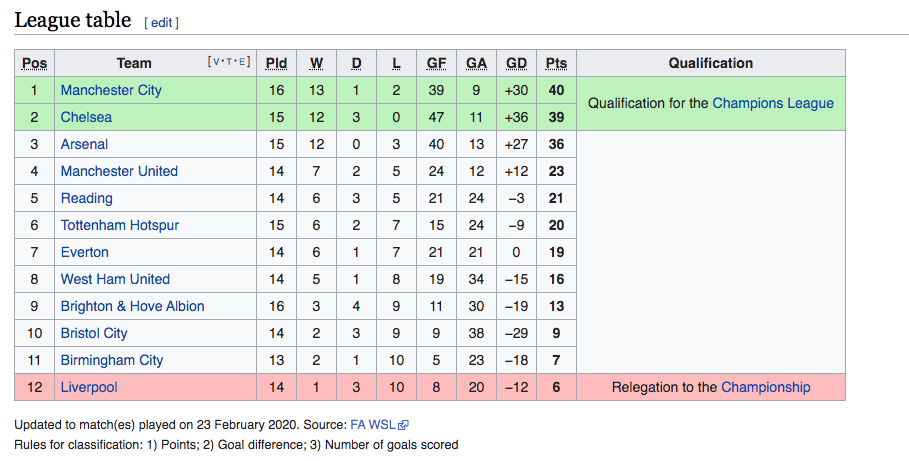Go to the Arsenal team article
The width and height of the screenshot is (909, 461).
pos(85,144)
